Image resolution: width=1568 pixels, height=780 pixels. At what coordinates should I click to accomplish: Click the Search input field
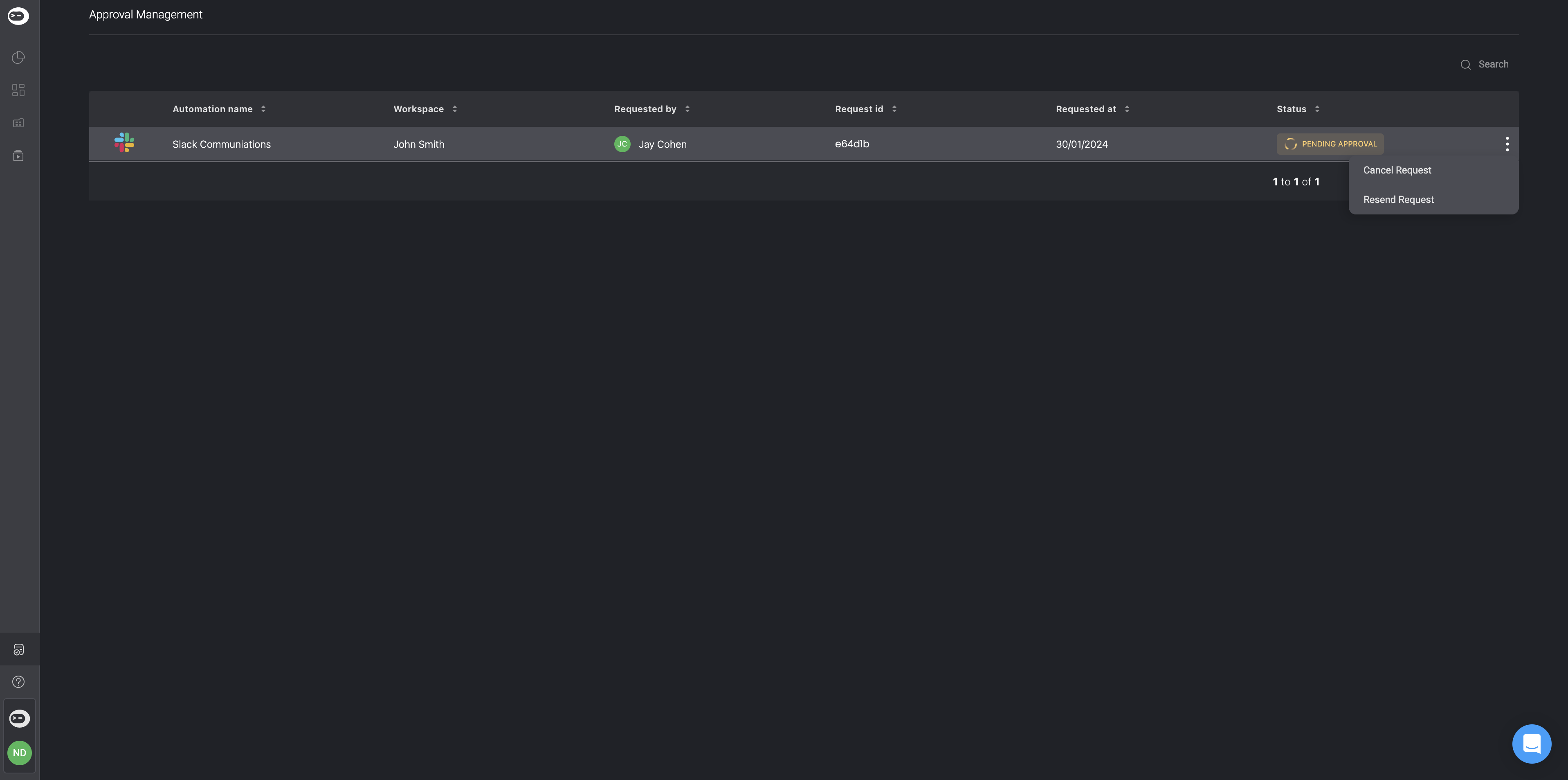[1493, 65]
